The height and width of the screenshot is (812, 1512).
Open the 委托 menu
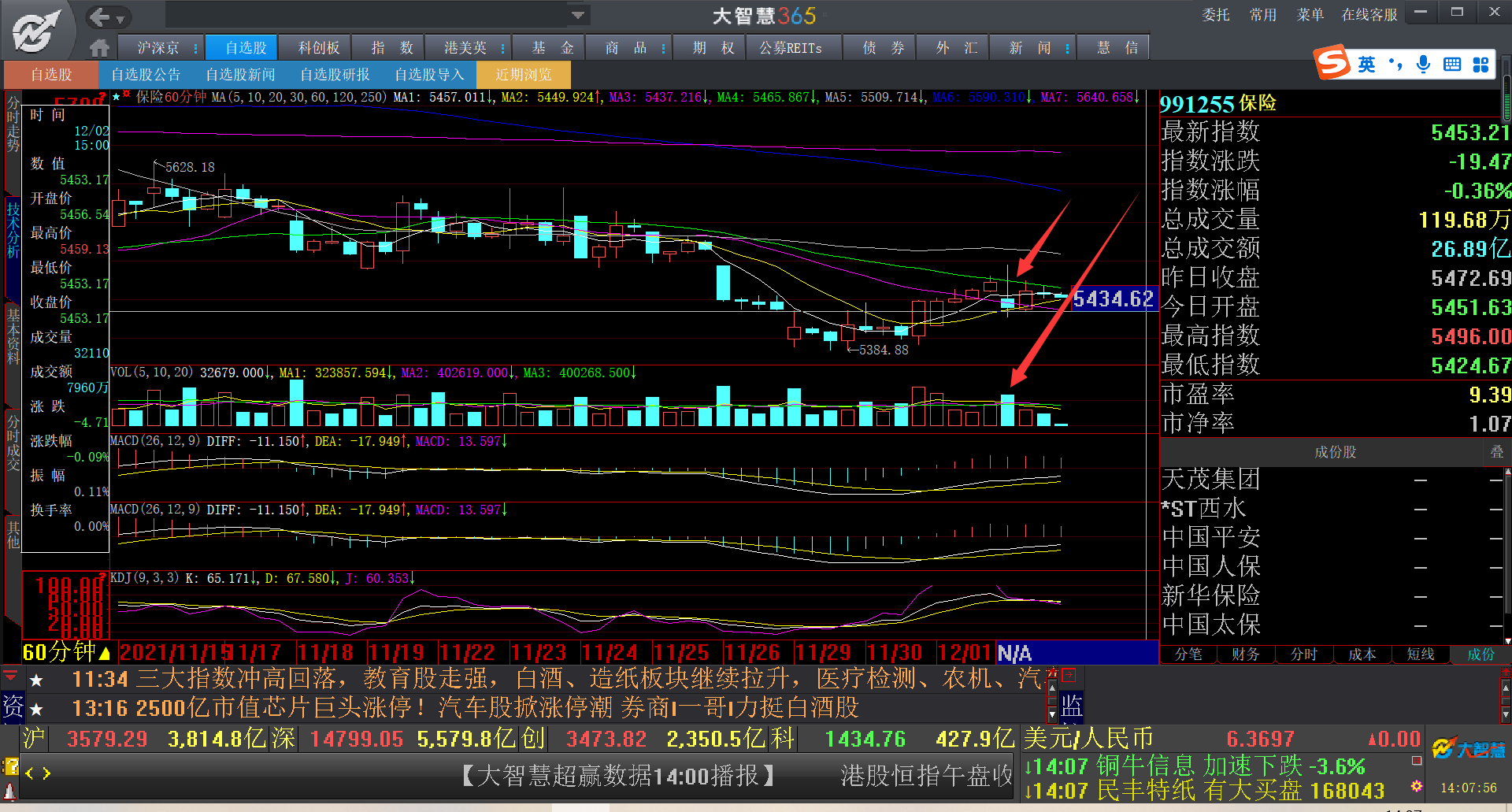pos(1216,15)
